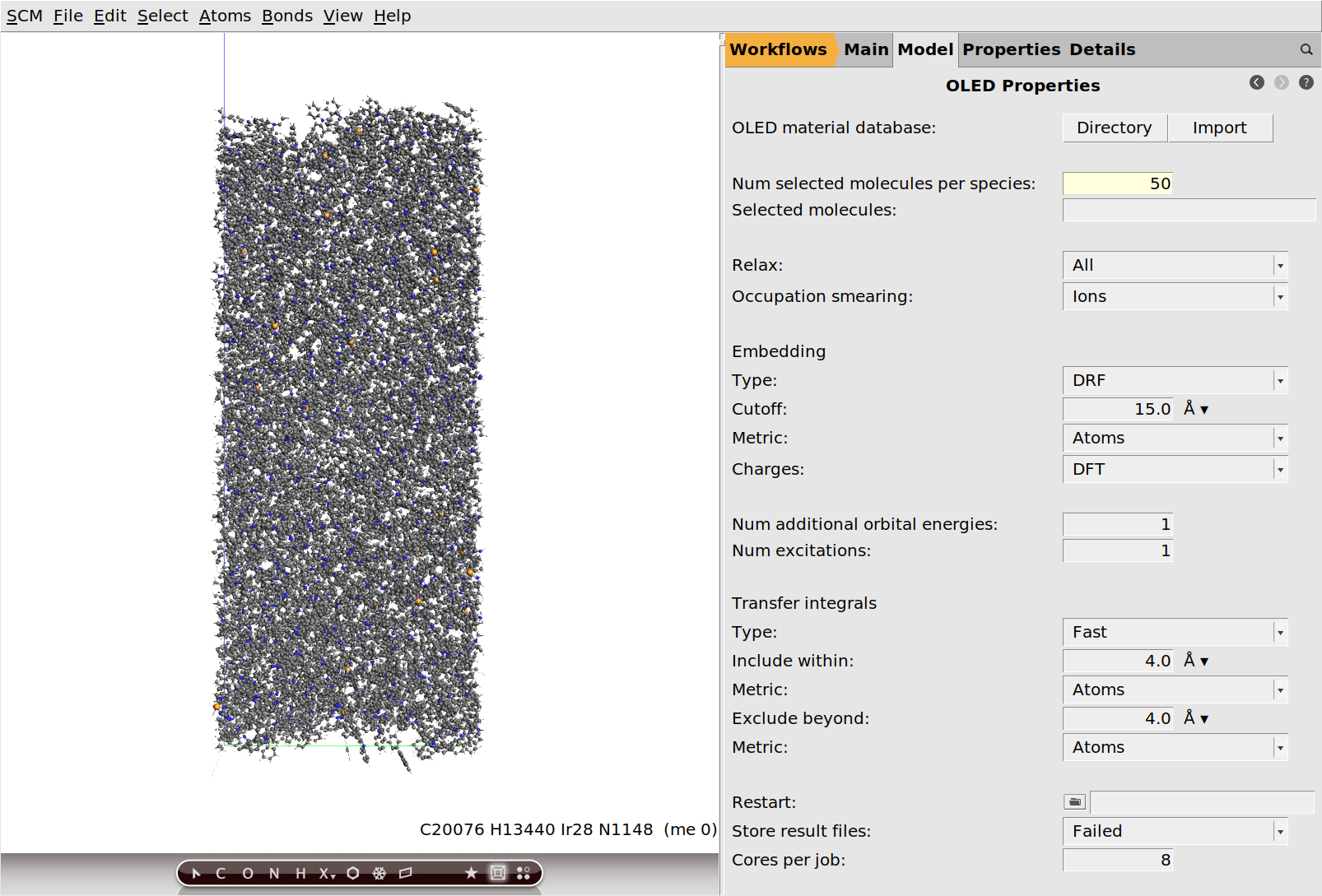The image size is (1322, 896).
Task: Go back with the left arrow icon
Action: click(x=1256, y=82)
